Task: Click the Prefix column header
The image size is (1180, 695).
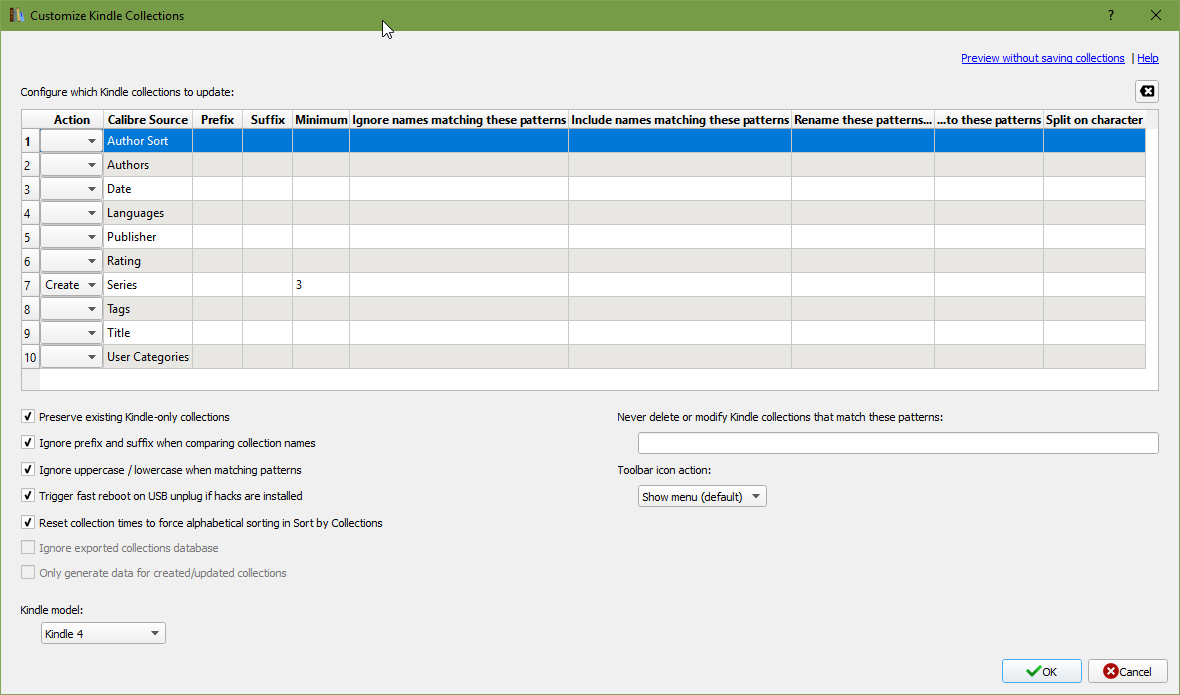Action: 217,120
